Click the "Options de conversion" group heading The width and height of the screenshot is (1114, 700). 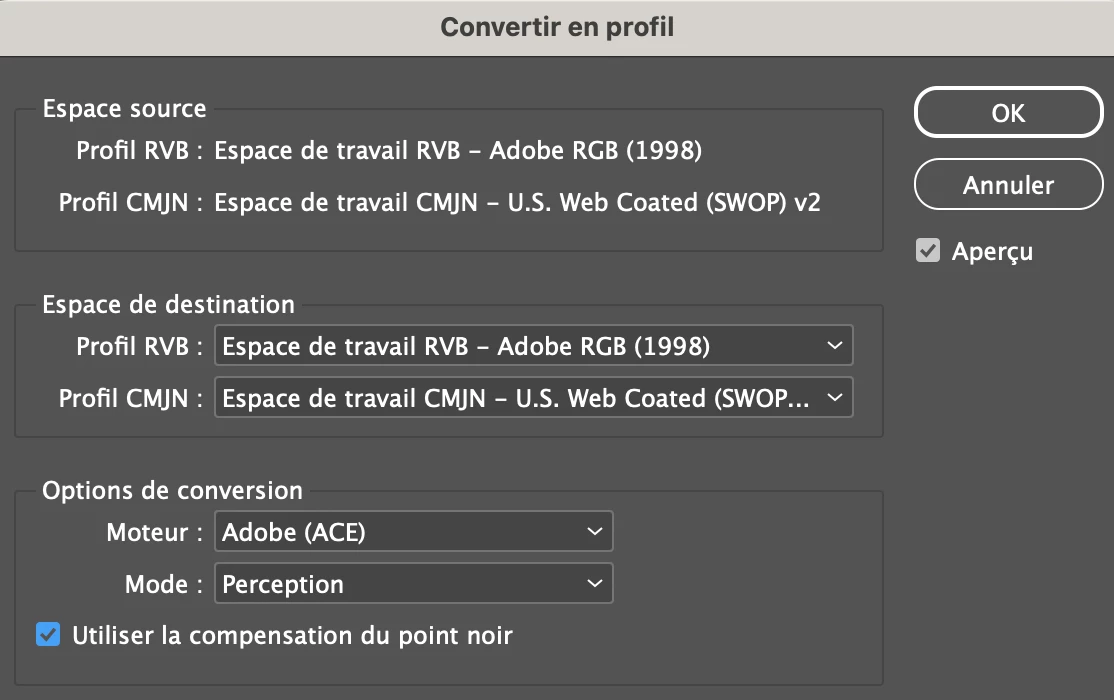[x=172, y=491]
